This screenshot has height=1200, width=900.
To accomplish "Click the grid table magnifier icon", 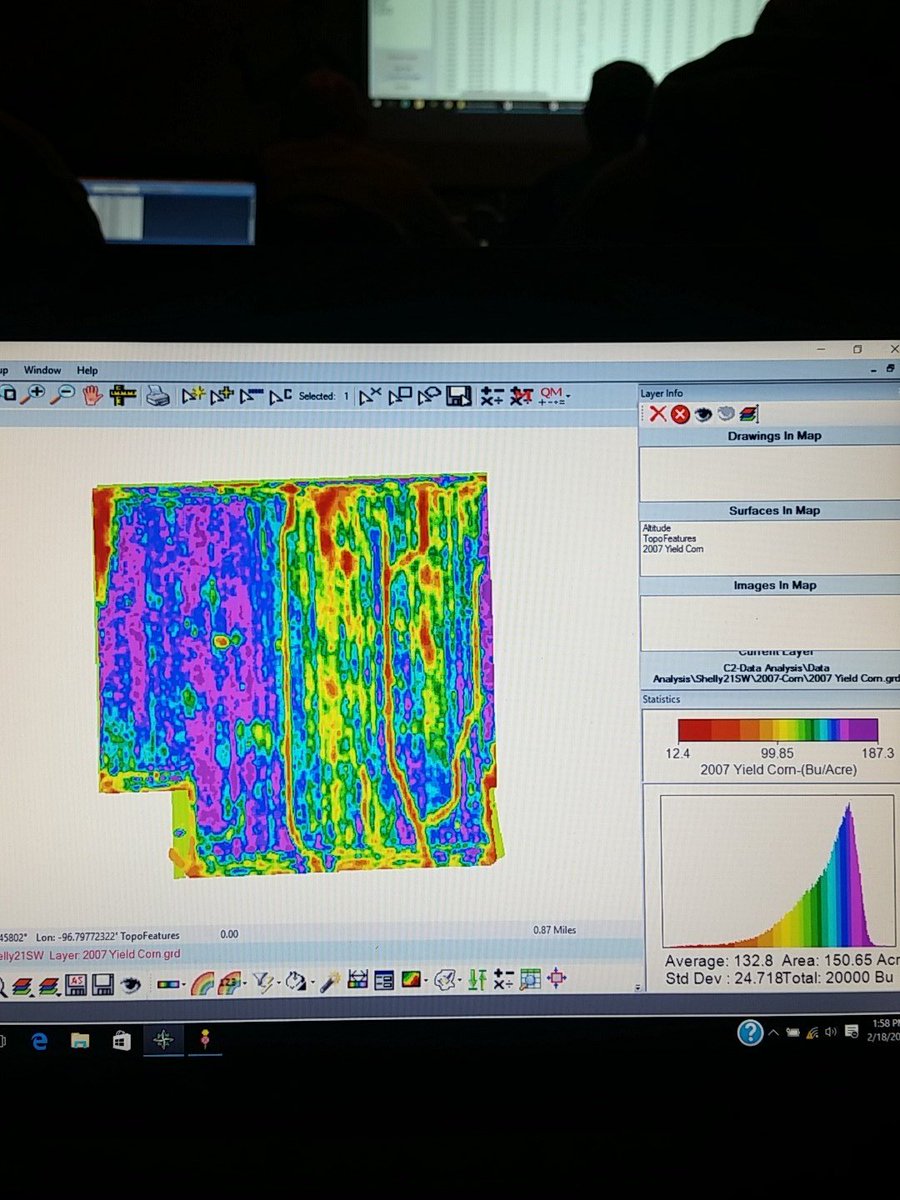I will click(530, 979).
